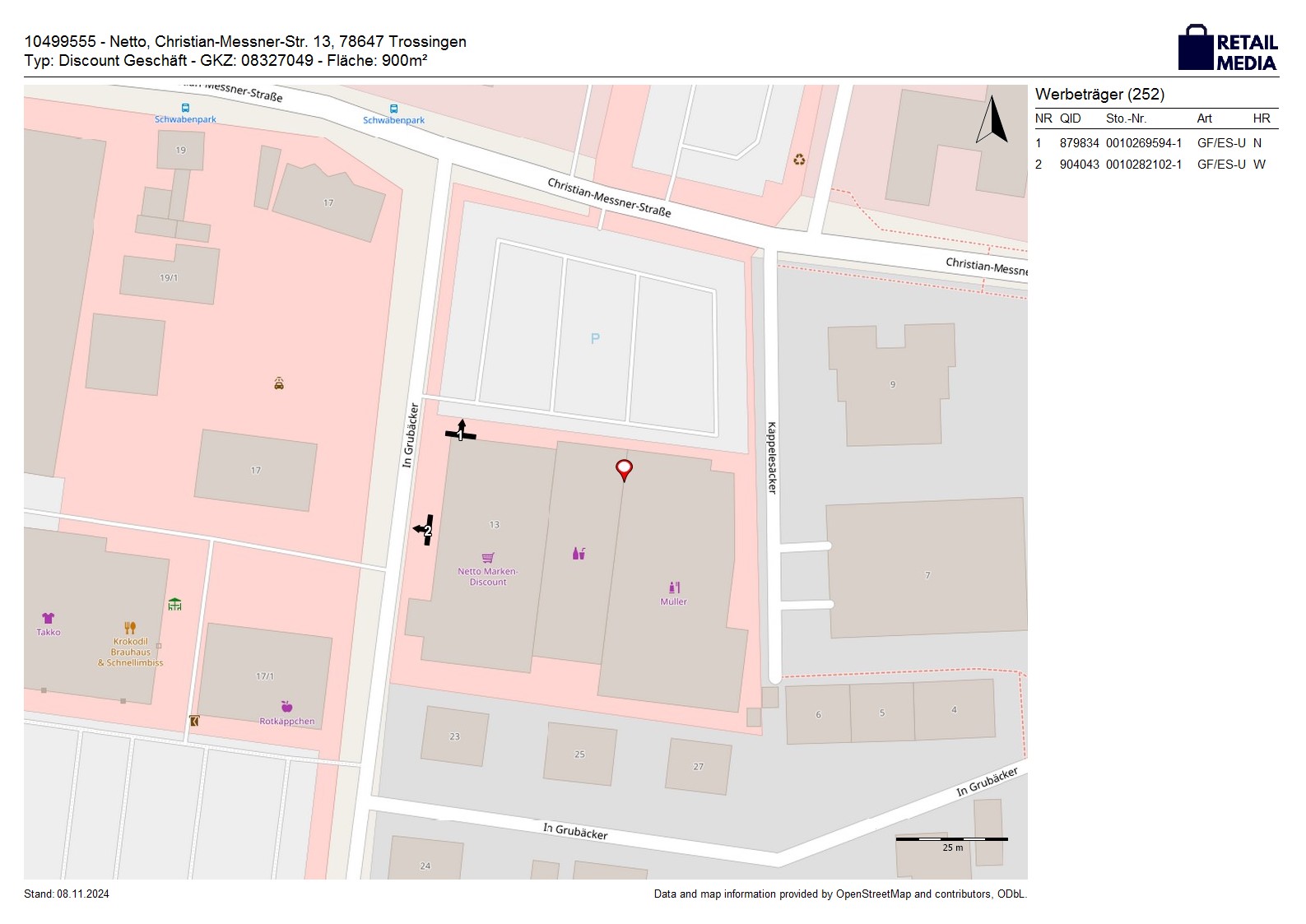Click the Krokodil Brauhaus restaurant icon
This screenshot has height=924, width=1306.
130,628
